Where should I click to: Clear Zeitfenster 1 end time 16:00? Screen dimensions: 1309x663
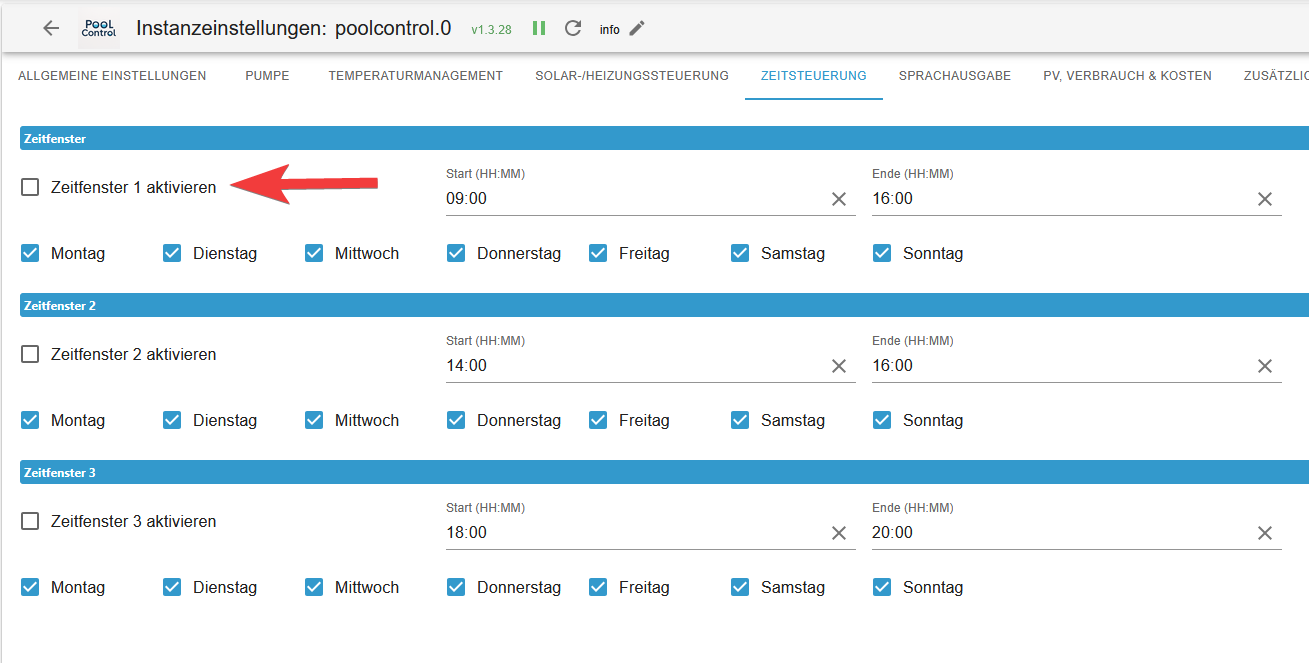[1265, 199]
